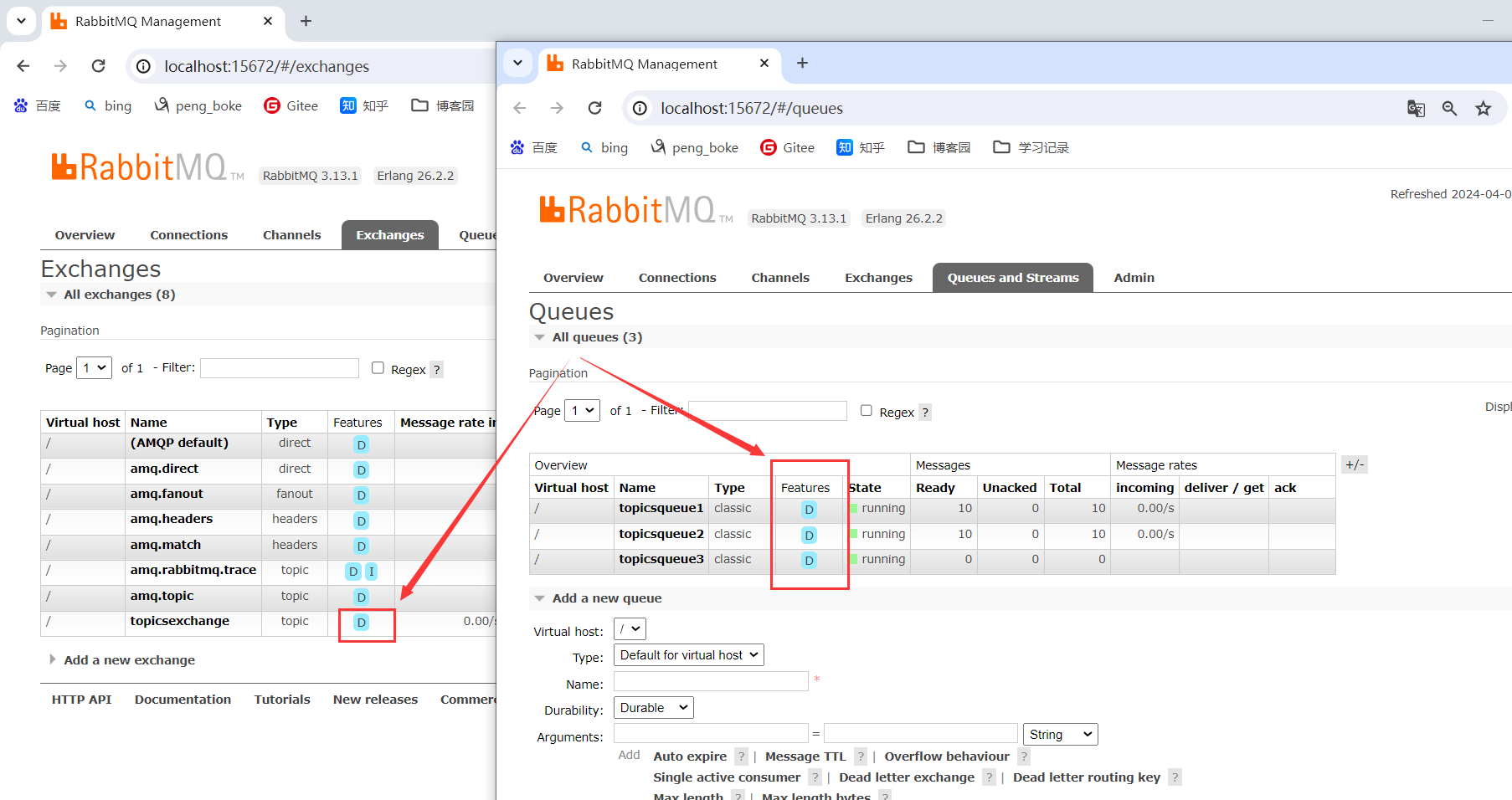Open the bing bookmark in queues window
Image resolution: width=1512 pixels, height=800 pixels.
(x=604, y=147)
